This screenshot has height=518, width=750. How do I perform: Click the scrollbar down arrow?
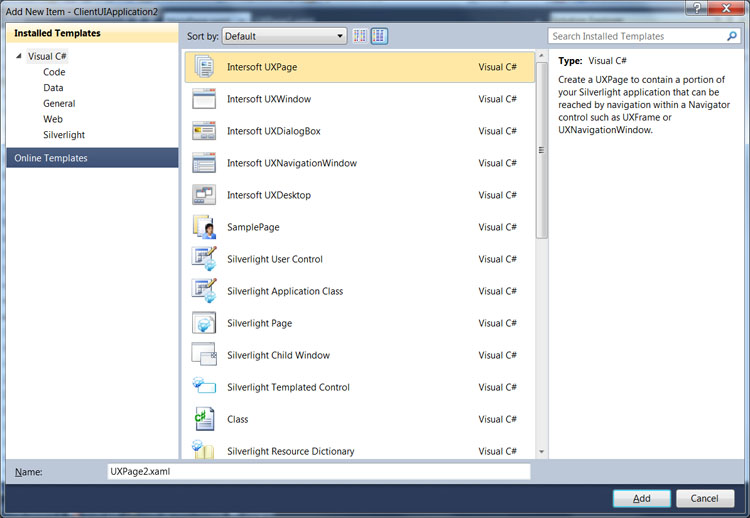(541, 452)
